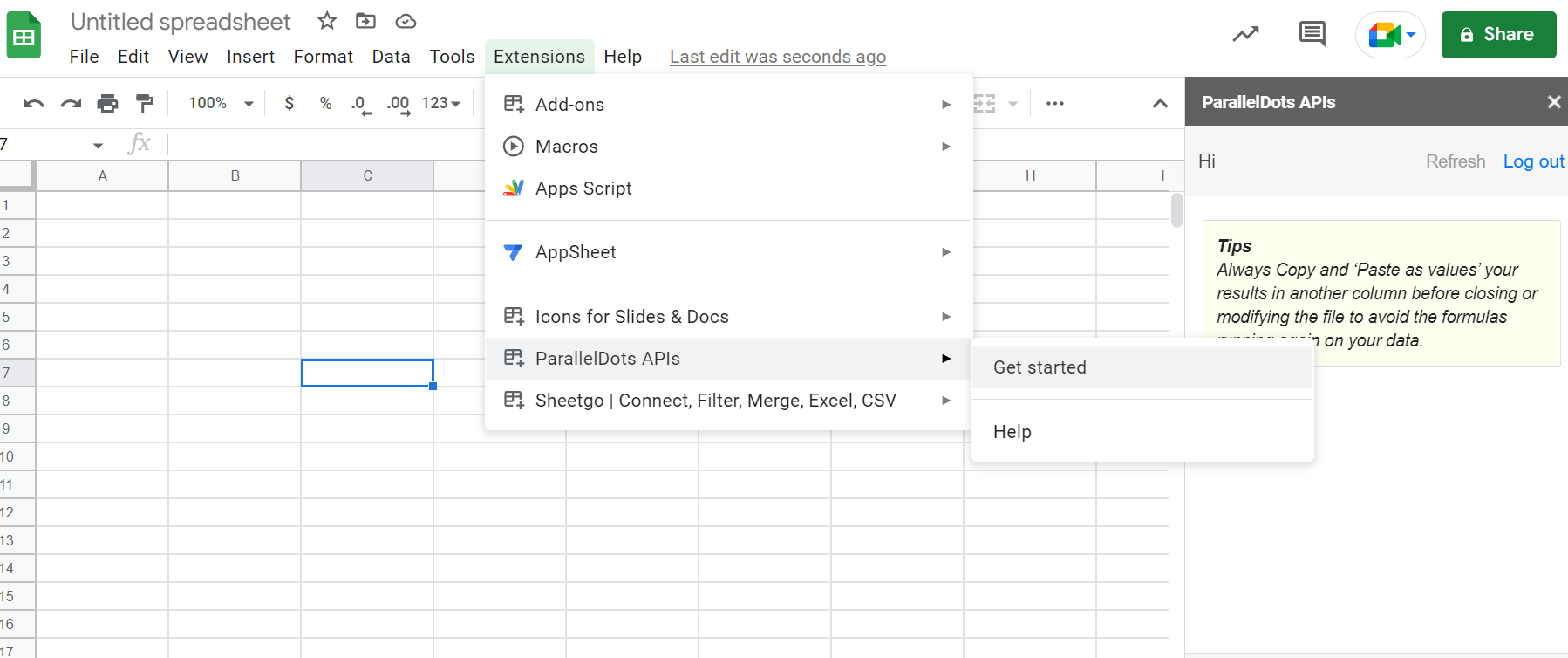Click the AppSheet logo icon
The height and width of the screenshot is (658, 1568).
click(x=514, y=252)
